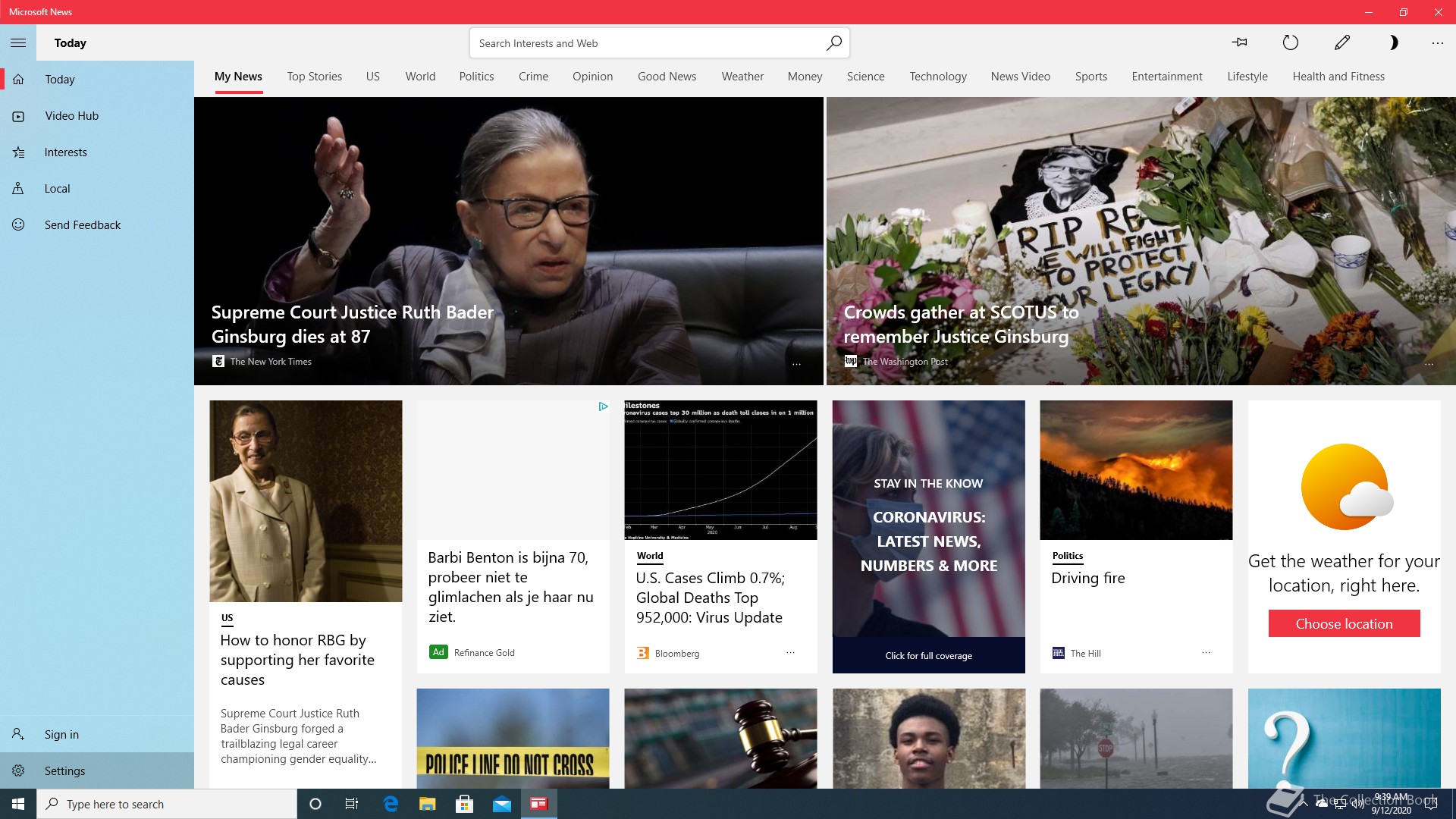The image size is (1456, 819).
Task: Click Microsoft News taskbar icon
Action: [x=539, y=804]
